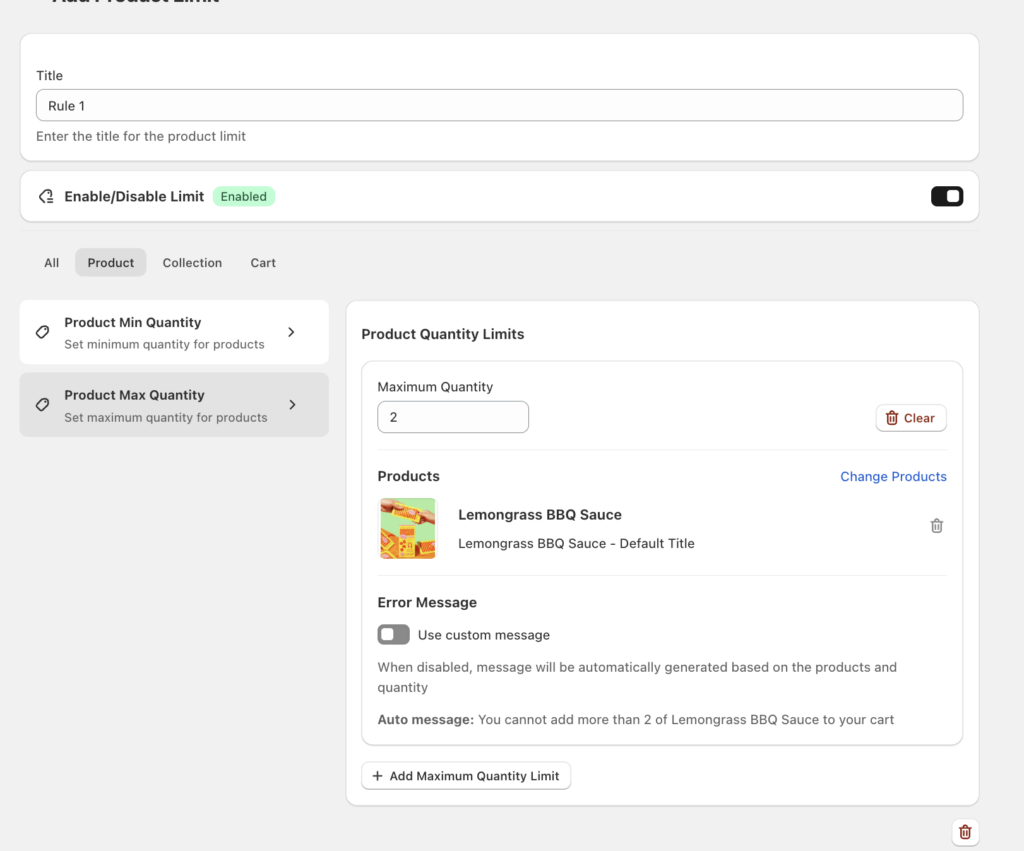Toggle the Enable/Disable Limit switch off
Screen dimensions: 1024x851
click(946, 196)
